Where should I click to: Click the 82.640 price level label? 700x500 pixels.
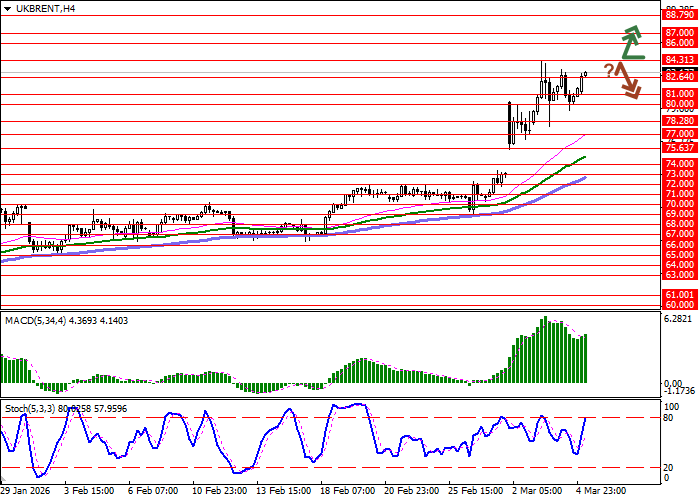pyautogui.click(x=679, y=77)
